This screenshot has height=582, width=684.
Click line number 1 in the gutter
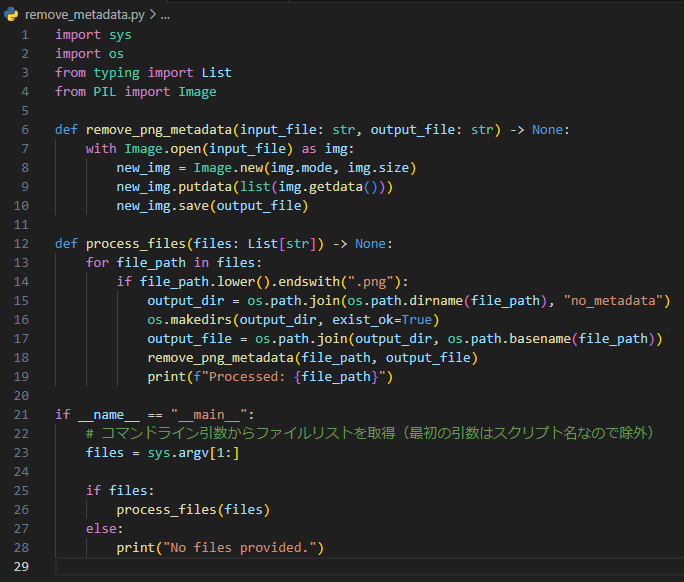point(25,34)
